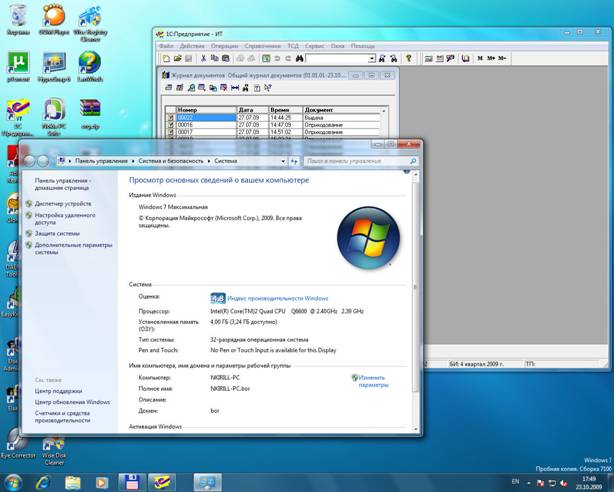Image resolution: width=614 pixels, height=492 pixels.
Task: Open the GOM Player desktop icon
Action: pyautogui.click(x=54, y=19)
